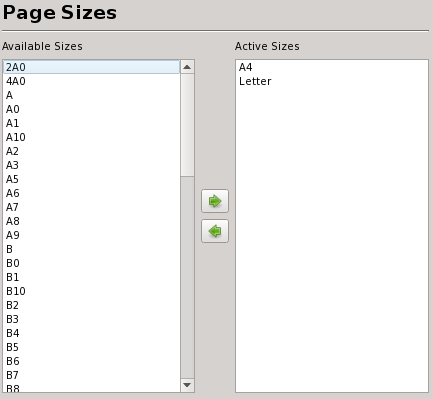Select A4 in Active Sizes
This screenshot has height=399, width=433.
click(332, 67)
